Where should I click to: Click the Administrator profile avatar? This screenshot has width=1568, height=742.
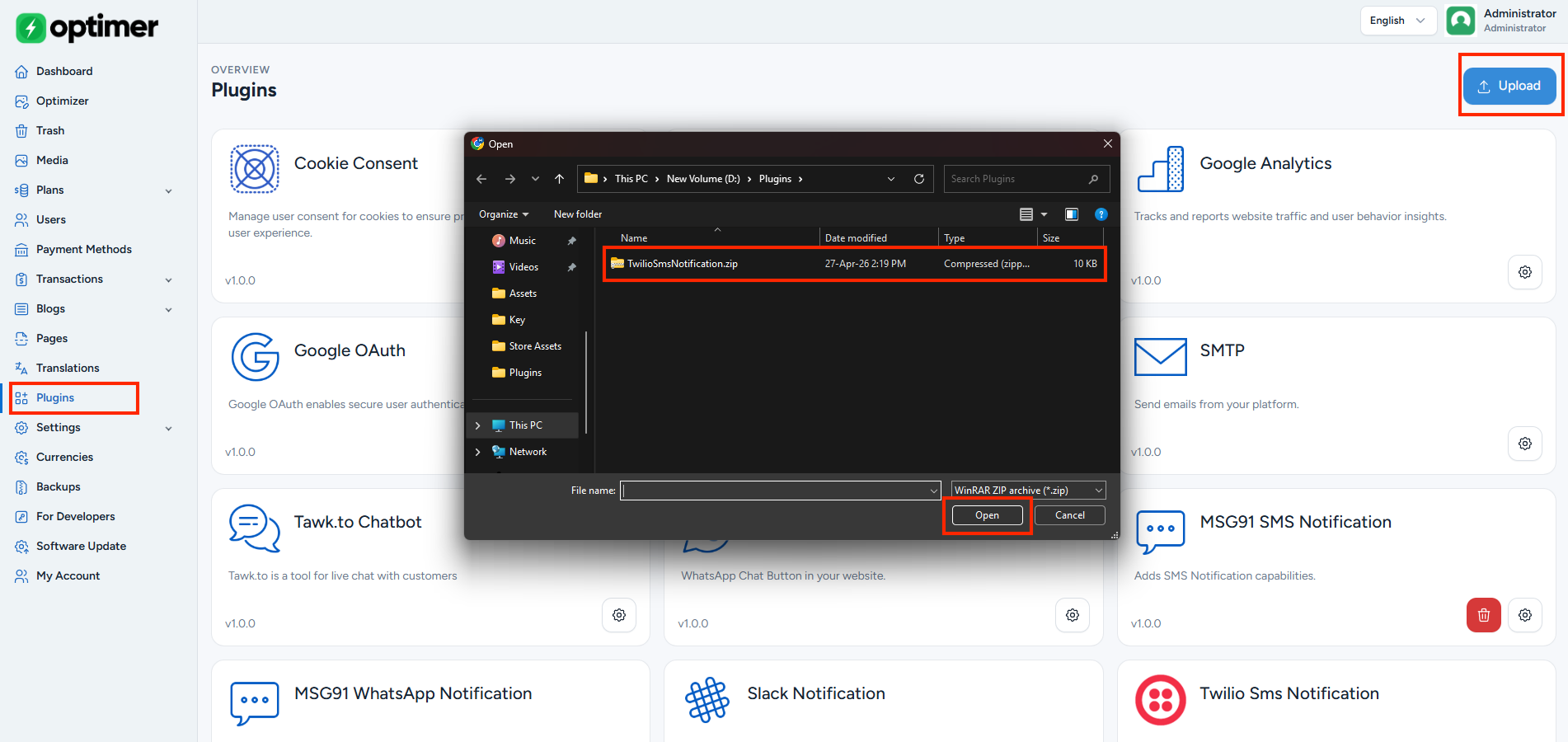[x=1461, y=21]
